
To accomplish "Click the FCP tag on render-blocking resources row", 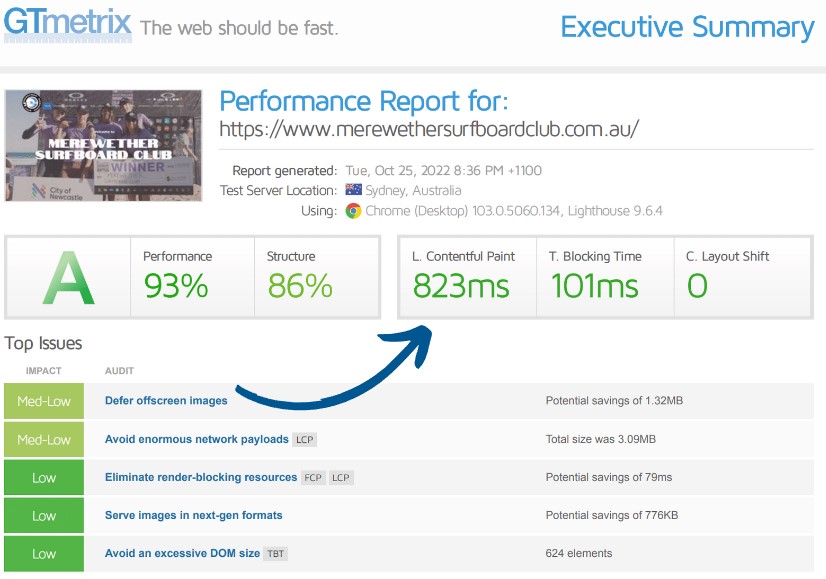I will pyautogui.click(x=313, y=477).
